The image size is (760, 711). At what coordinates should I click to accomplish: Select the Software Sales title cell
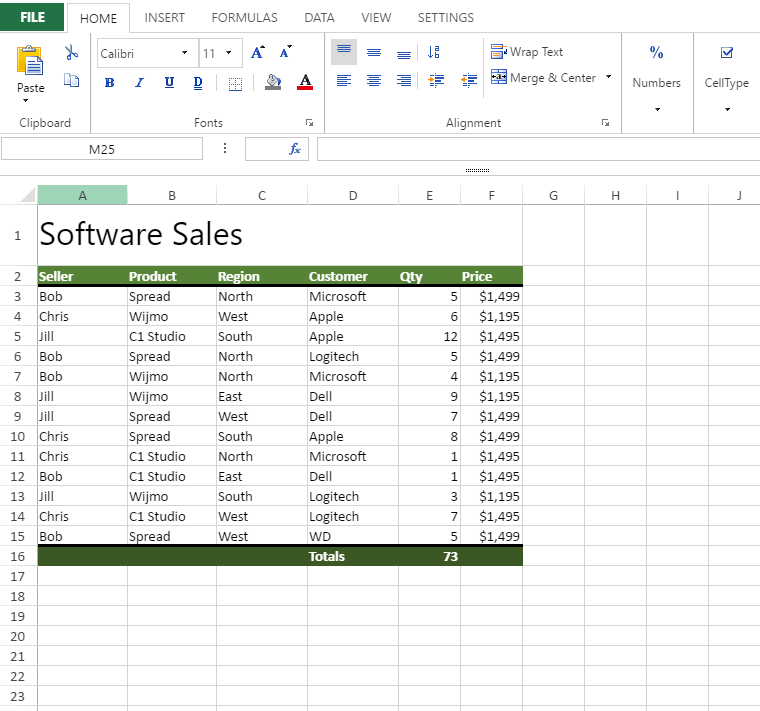(280, 235)
